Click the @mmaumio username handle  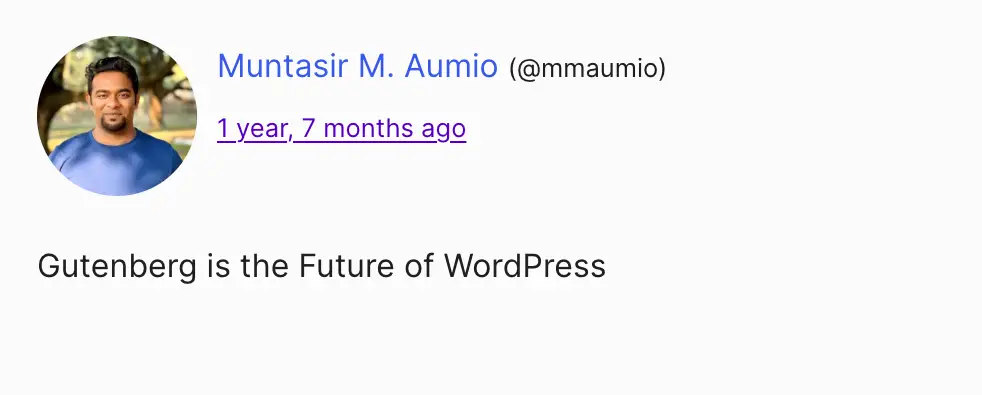pyautogui.click(x=587, y=68)
